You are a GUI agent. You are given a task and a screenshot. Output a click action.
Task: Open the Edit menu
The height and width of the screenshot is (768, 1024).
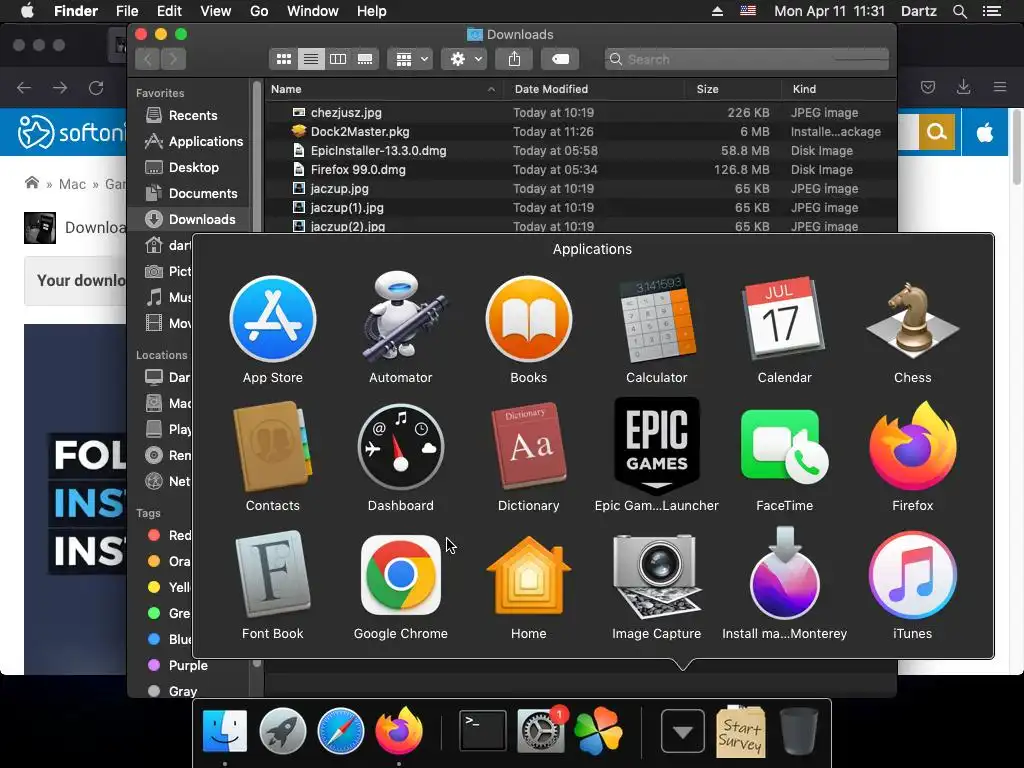click(169, 11)
